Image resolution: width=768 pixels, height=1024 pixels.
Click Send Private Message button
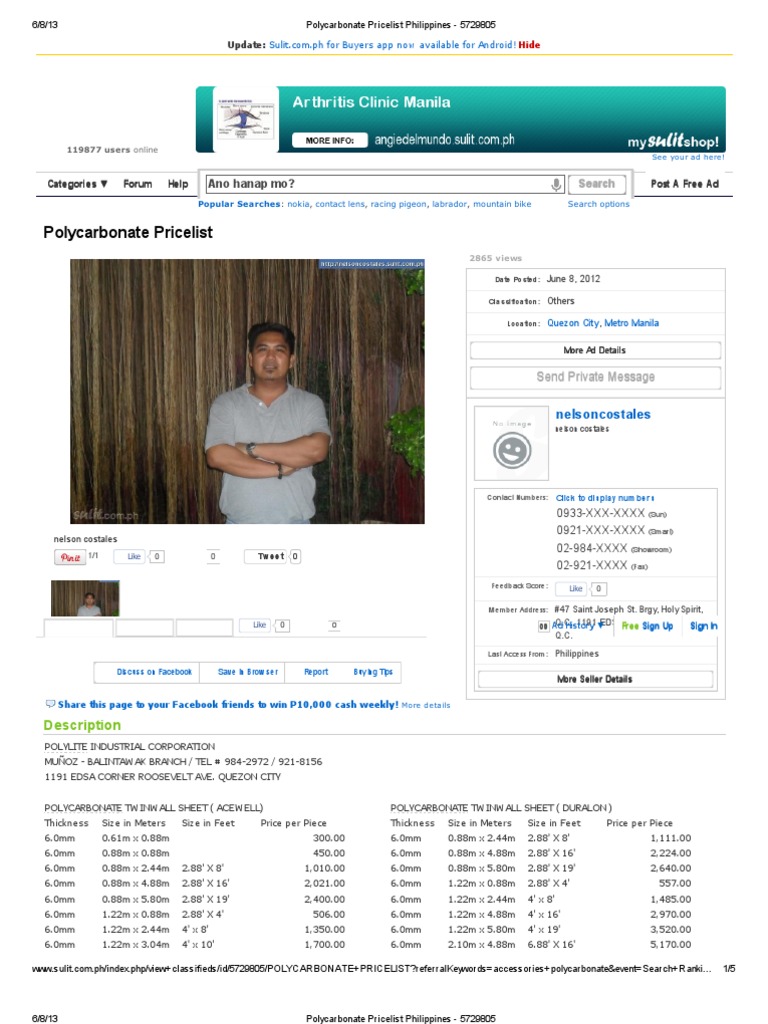tap(595, 377)
